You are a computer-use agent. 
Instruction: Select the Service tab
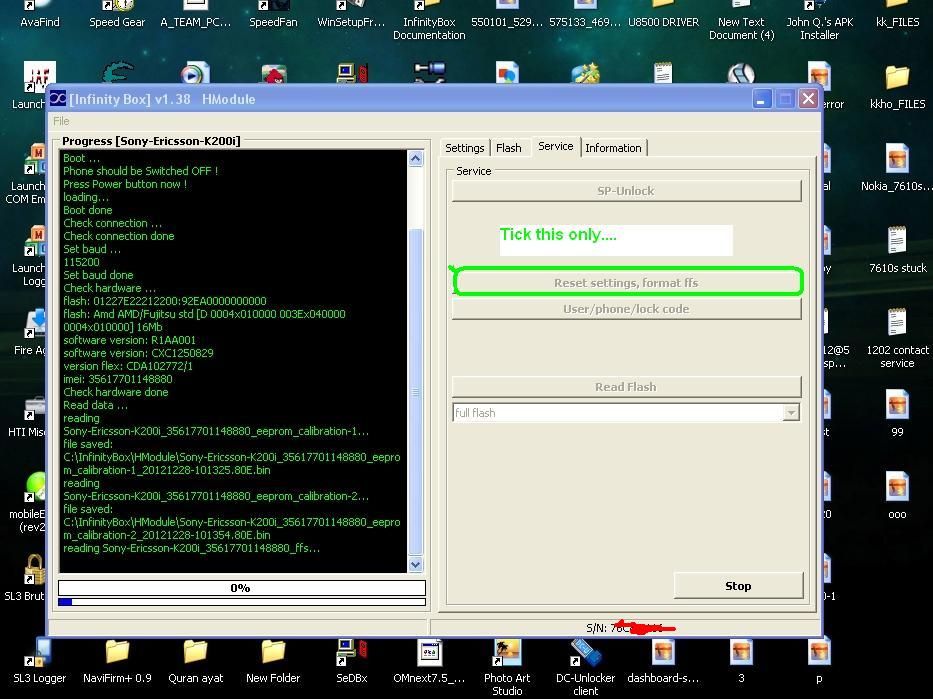pos(556,146)
